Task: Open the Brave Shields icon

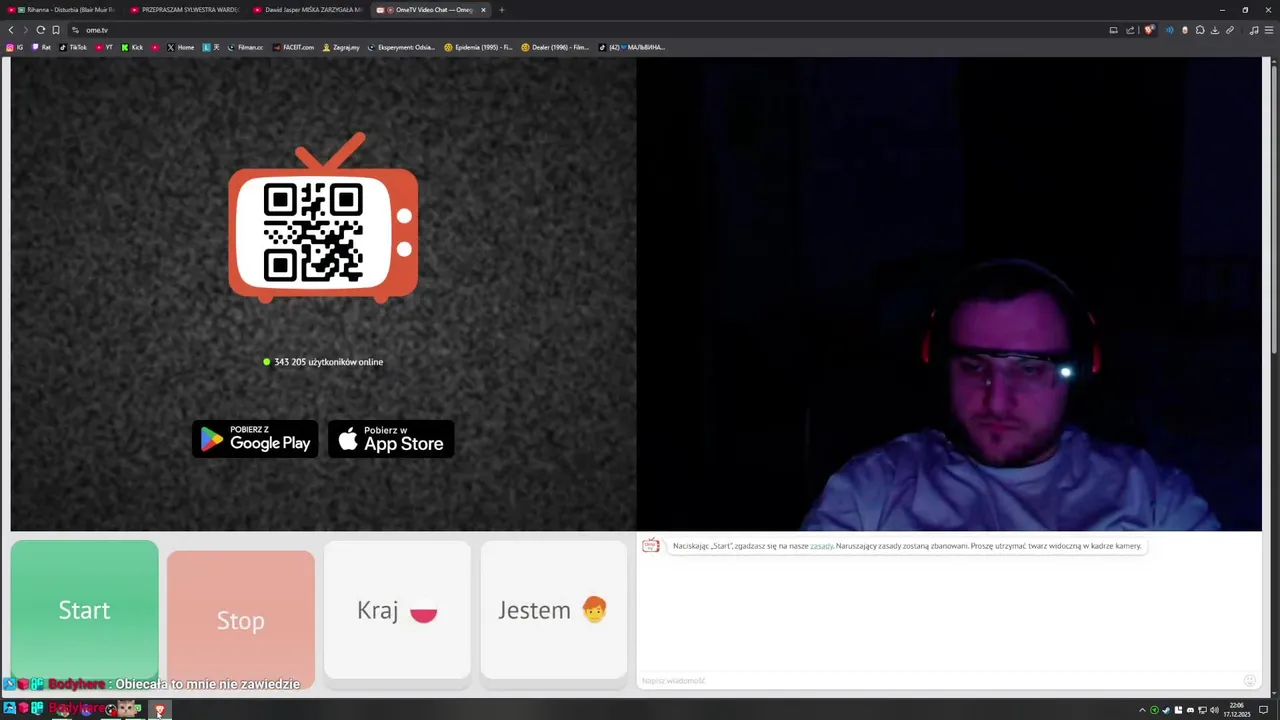Action: 1149,30
